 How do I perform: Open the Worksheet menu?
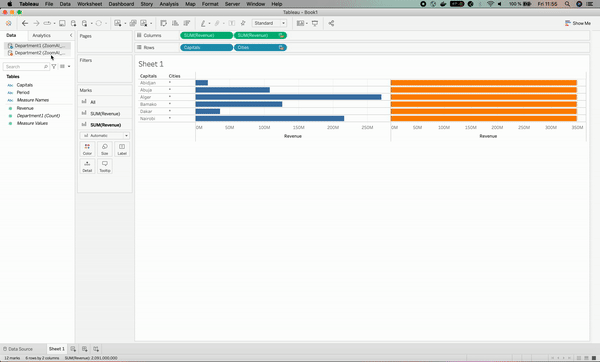tap(90, 4)
